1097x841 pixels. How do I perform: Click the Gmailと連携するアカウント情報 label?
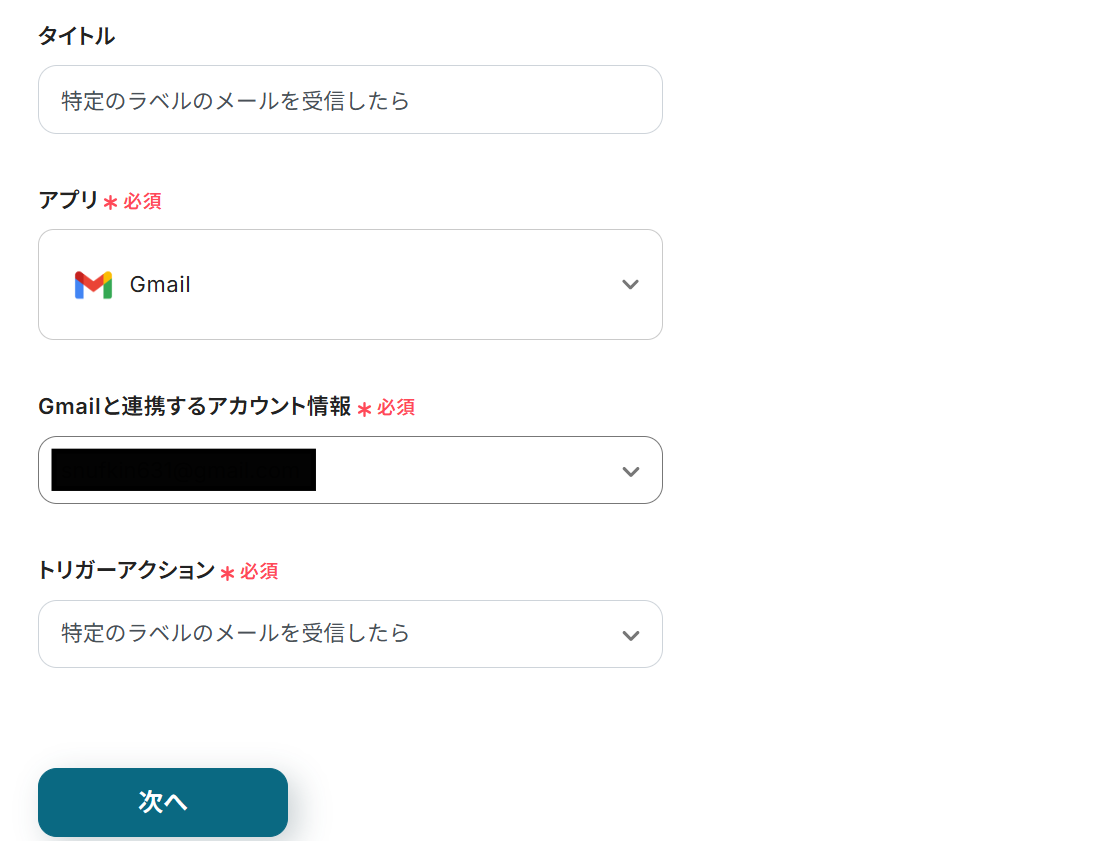[x=194, y=407]
